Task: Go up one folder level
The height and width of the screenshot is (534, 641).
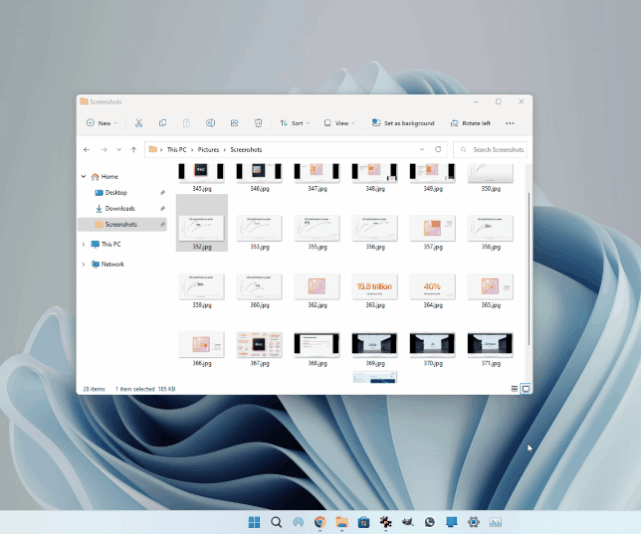Action: [133, 149]
